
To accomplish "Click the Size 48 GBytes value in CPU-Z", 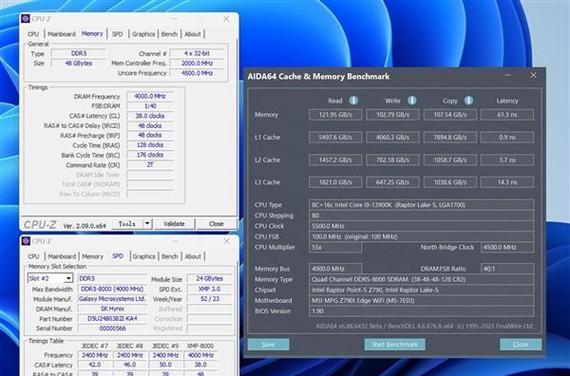I will tap(79, 63).
